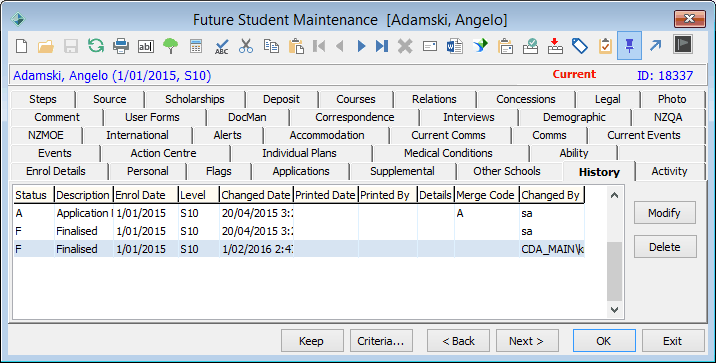This screenshot has height=363, width=716.
Task: Sort by Changed Date column header
Action: pos(256,195)
